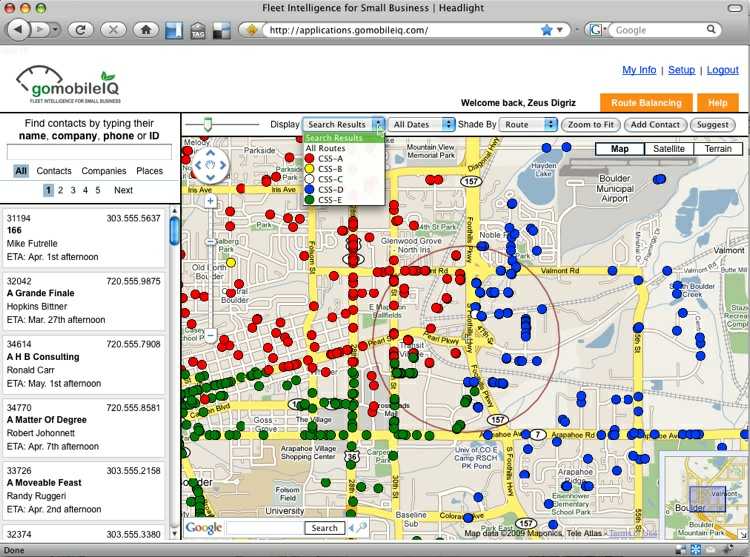Open the Setup link
This screenshot has height=557, width=750.
coord(681,70)
